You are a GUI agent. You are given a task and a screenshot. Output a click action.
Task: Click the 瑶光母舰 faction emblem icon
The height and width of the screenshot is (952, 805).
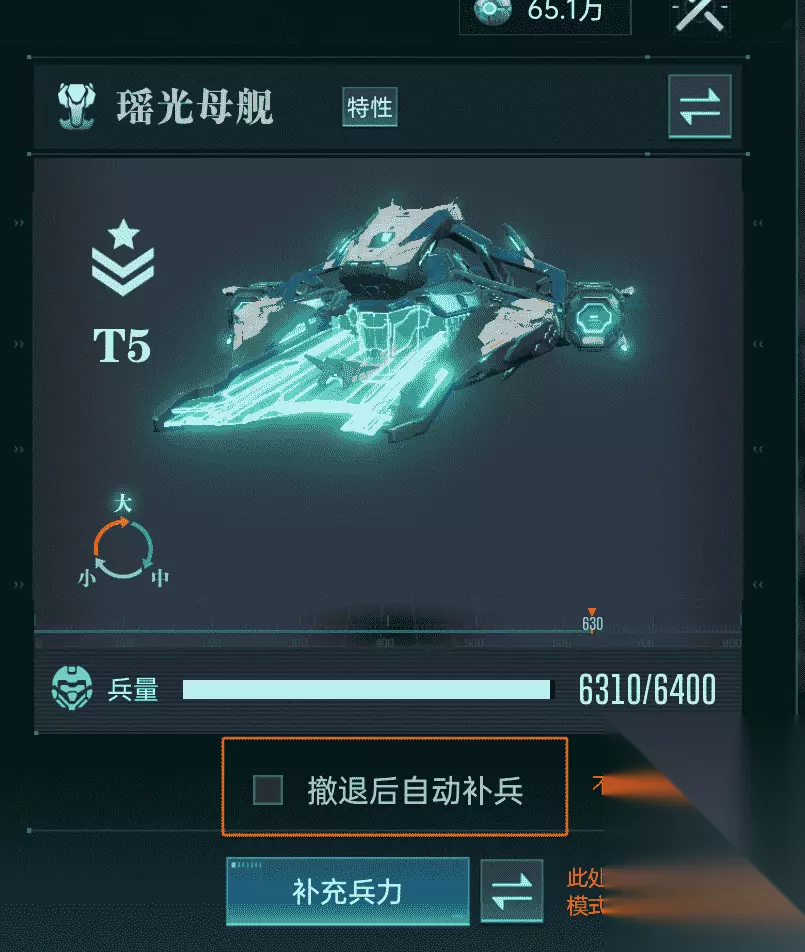[x=76, y=106]
